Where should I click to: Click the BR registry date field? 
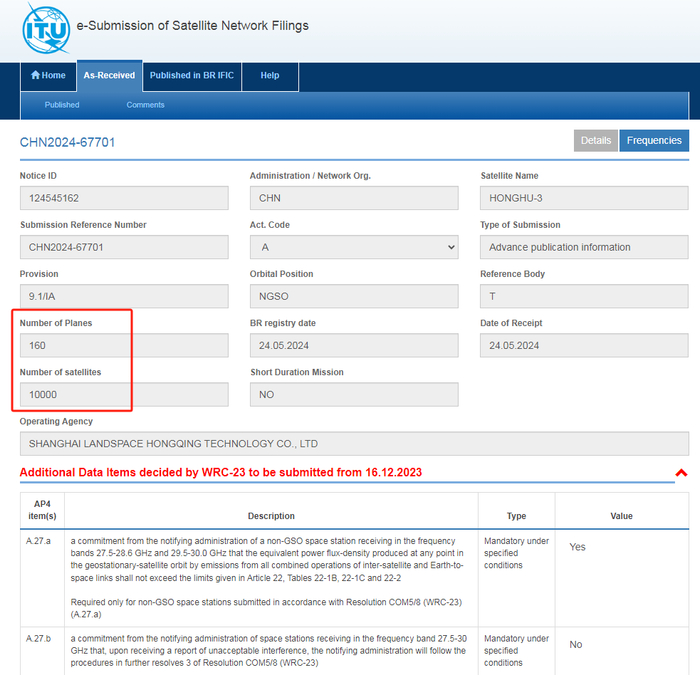(x=354, y=346)
